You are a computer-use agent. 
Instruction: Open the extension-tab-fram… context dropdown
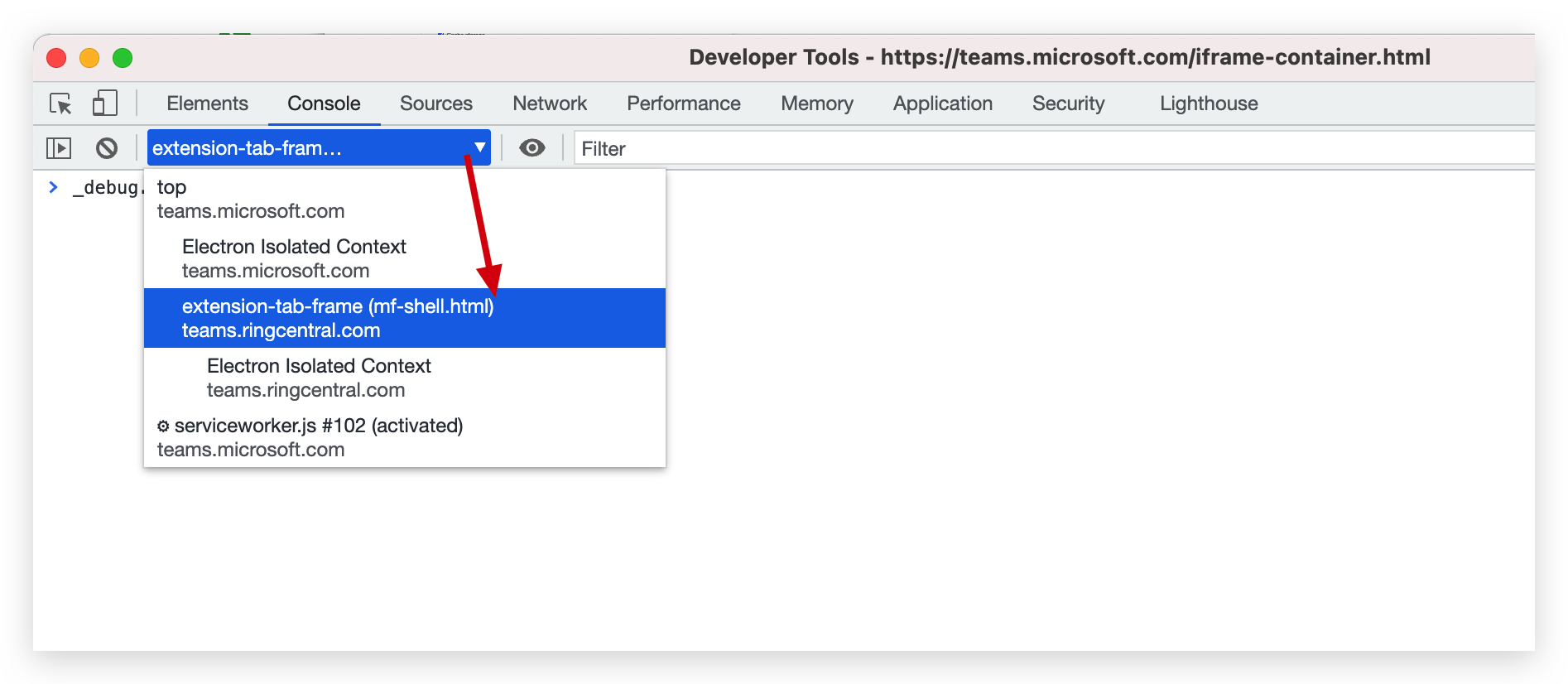[x=319, y=148]
